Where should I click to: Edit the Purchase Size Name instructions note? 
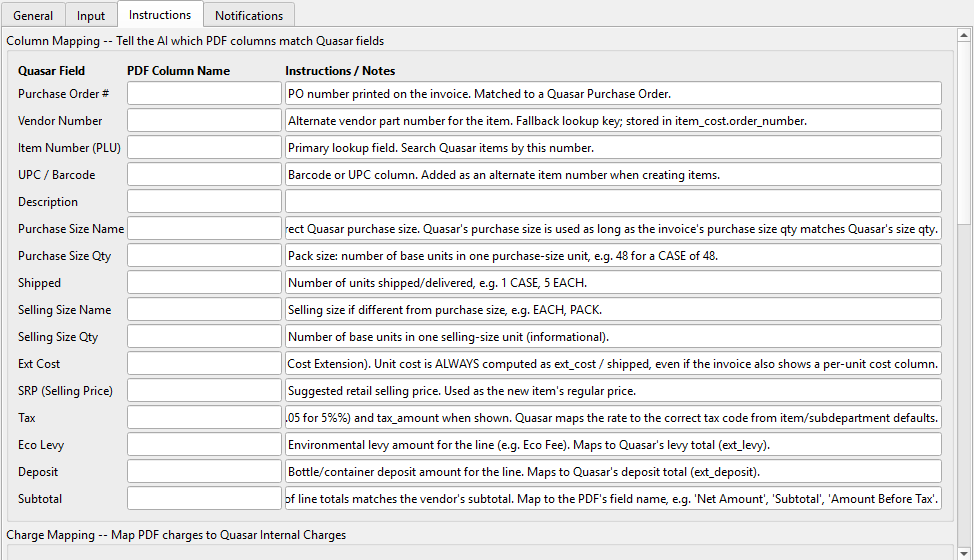(x=613, y=228)
